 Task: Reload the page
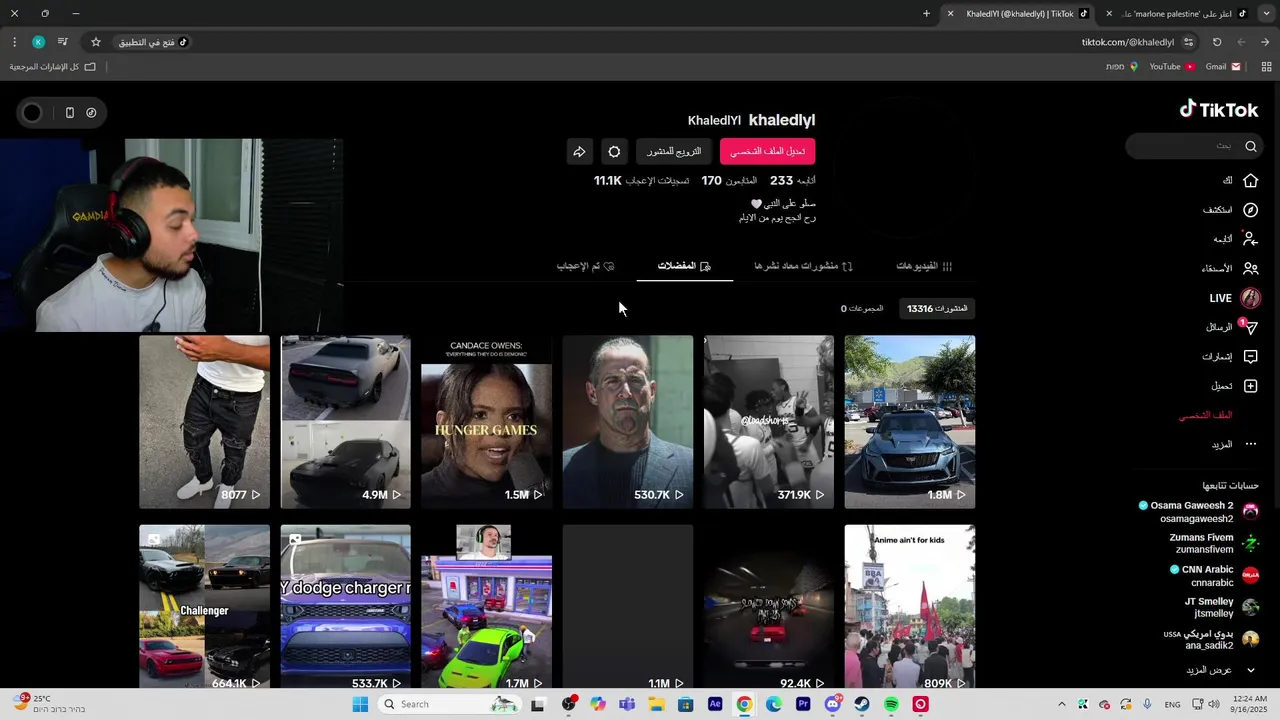[1217, 42]
